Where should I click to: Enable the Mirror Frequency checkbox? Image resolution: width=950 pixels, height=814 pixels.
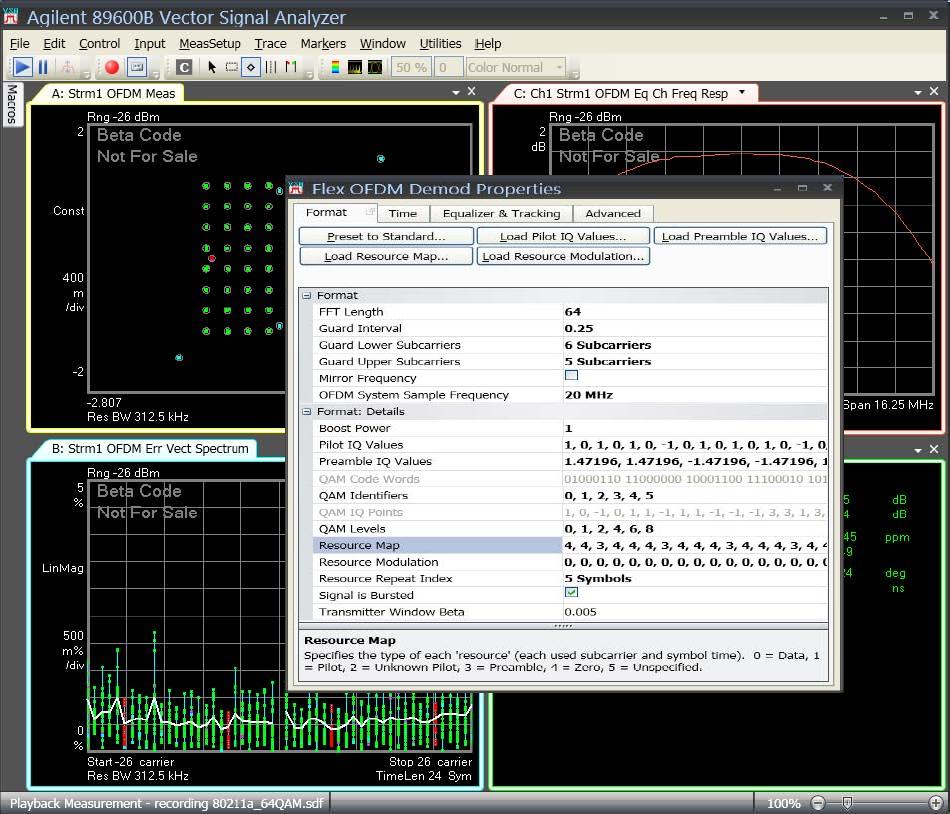pyautogui.click(x=571, y=377)
